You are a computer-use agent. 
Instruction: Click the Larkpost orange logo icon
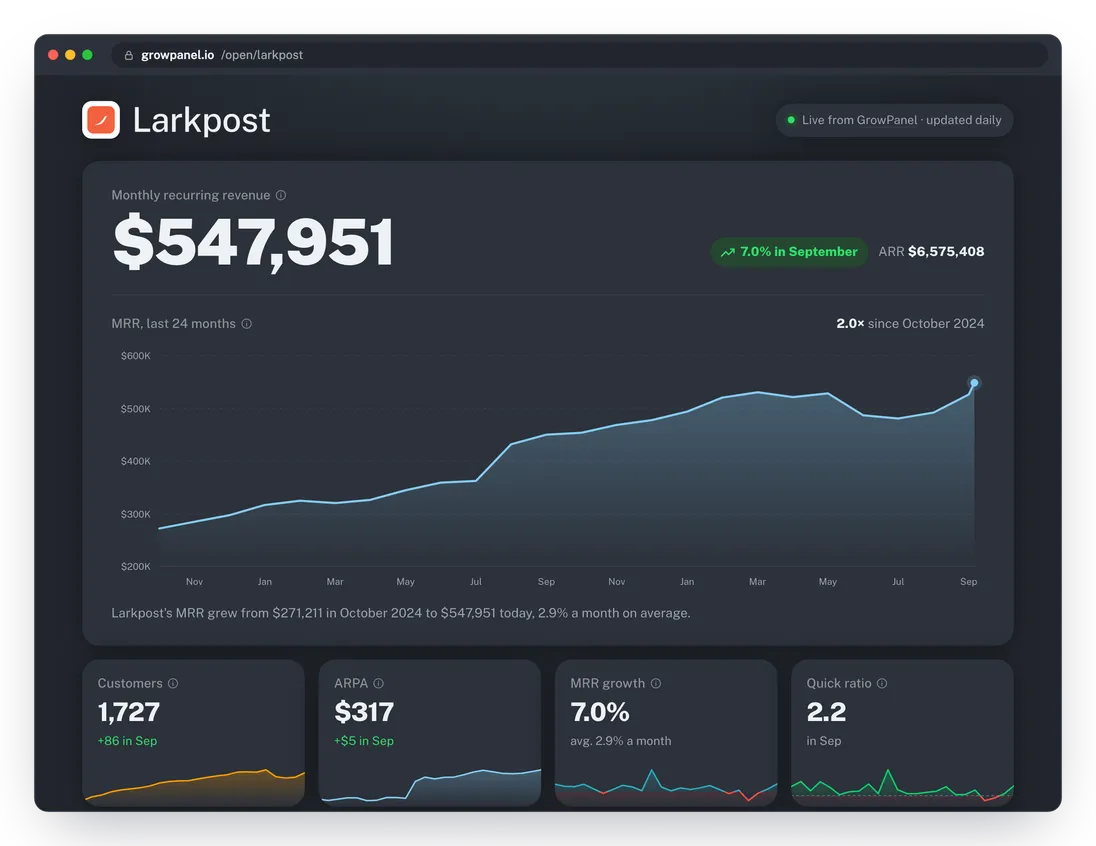pyautogui.click(x=101, y=120)
